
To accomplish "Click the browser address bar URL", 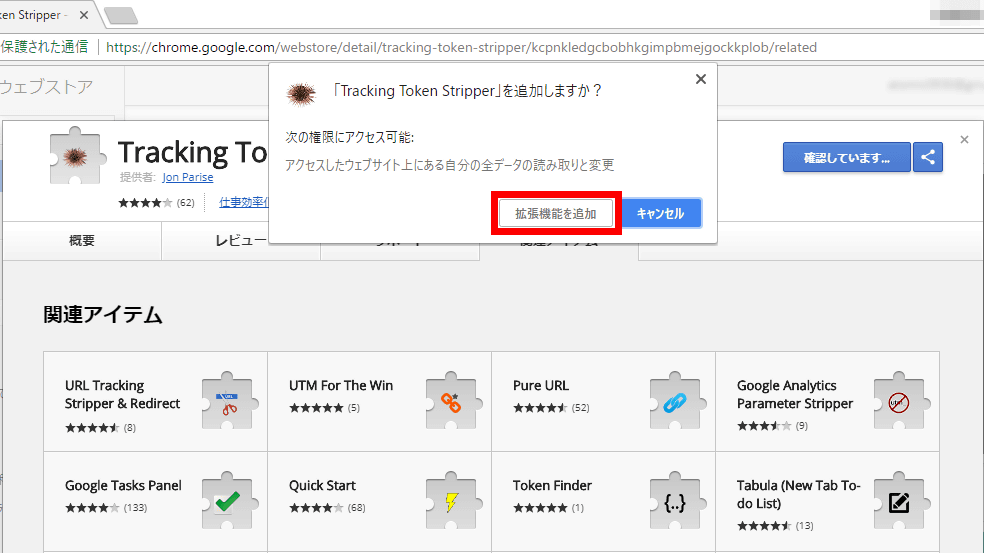I will (461, 47).
